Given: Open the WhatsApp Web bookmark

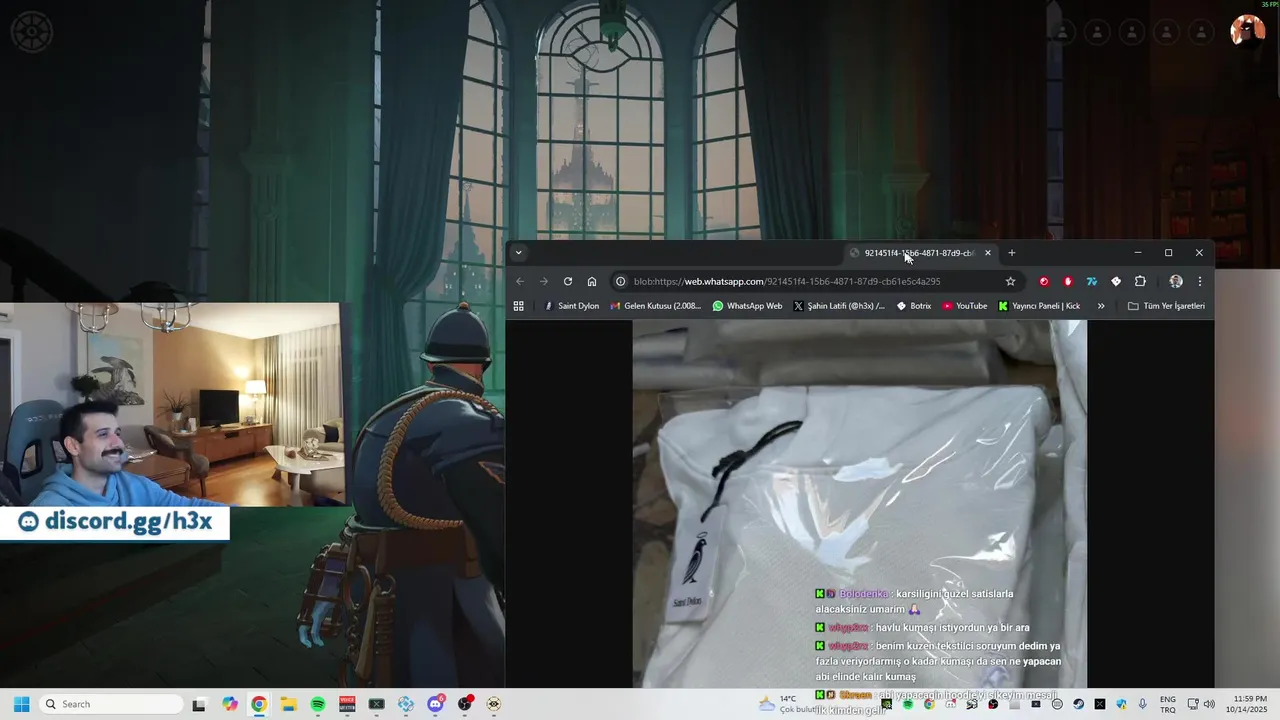Looking at the screenshot, I should click(747, 306).
